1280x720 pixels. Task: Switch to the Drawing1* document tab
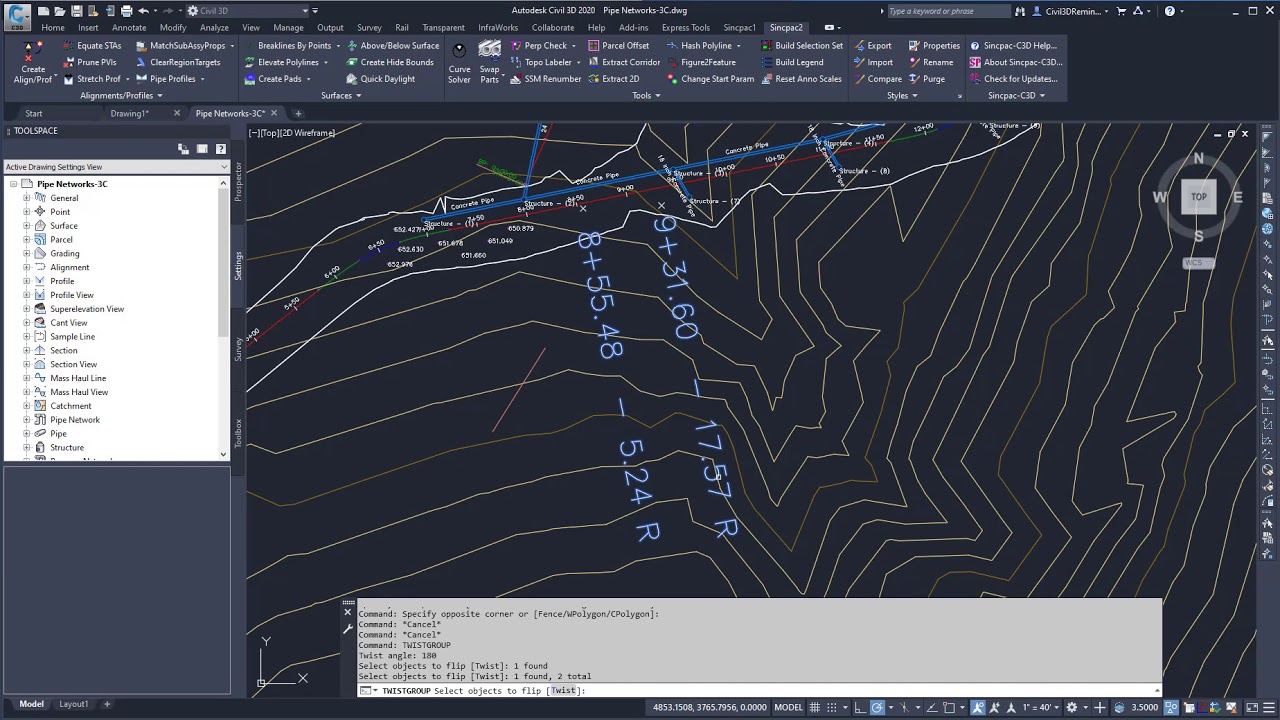(x=129, y=113)
